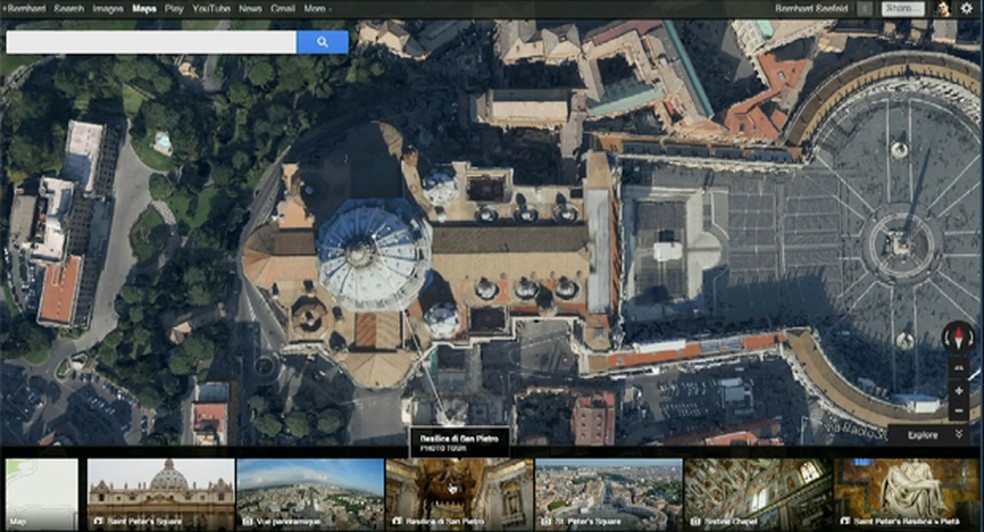The height and width of the screenshot is (532, 984).
Task: Open the Saint Peter's Basilica Pietà thumbnail
Action: tap(907, 494)
